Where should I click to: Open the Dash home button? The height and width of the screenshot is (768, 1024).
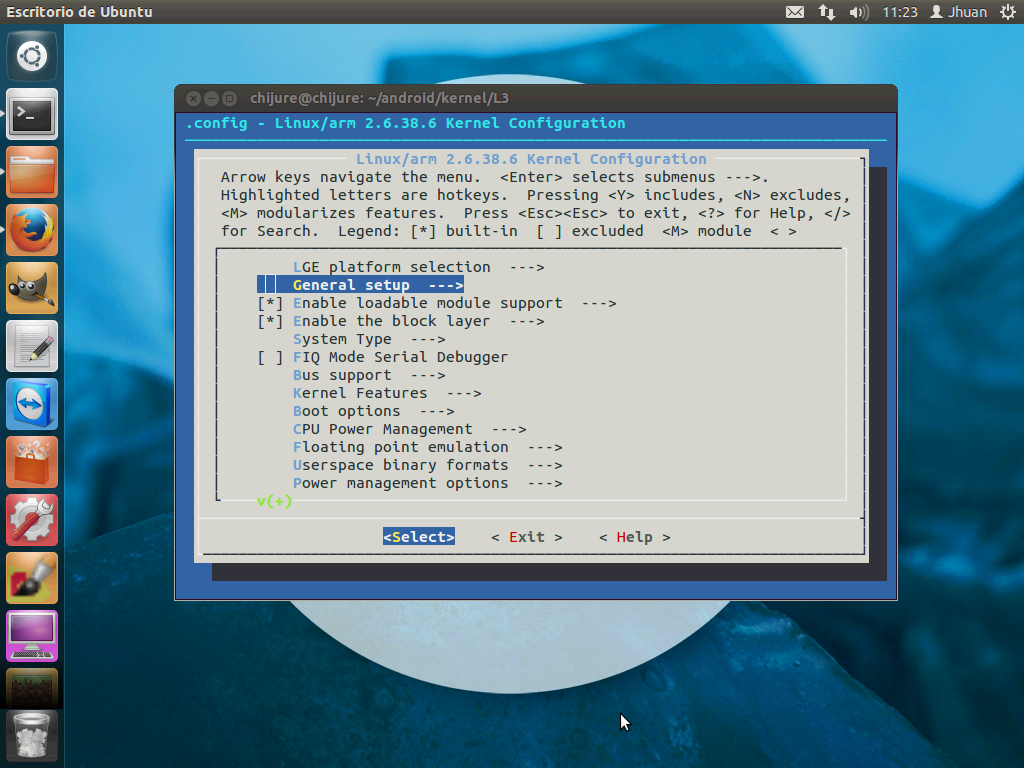click(x=31, y=55)
